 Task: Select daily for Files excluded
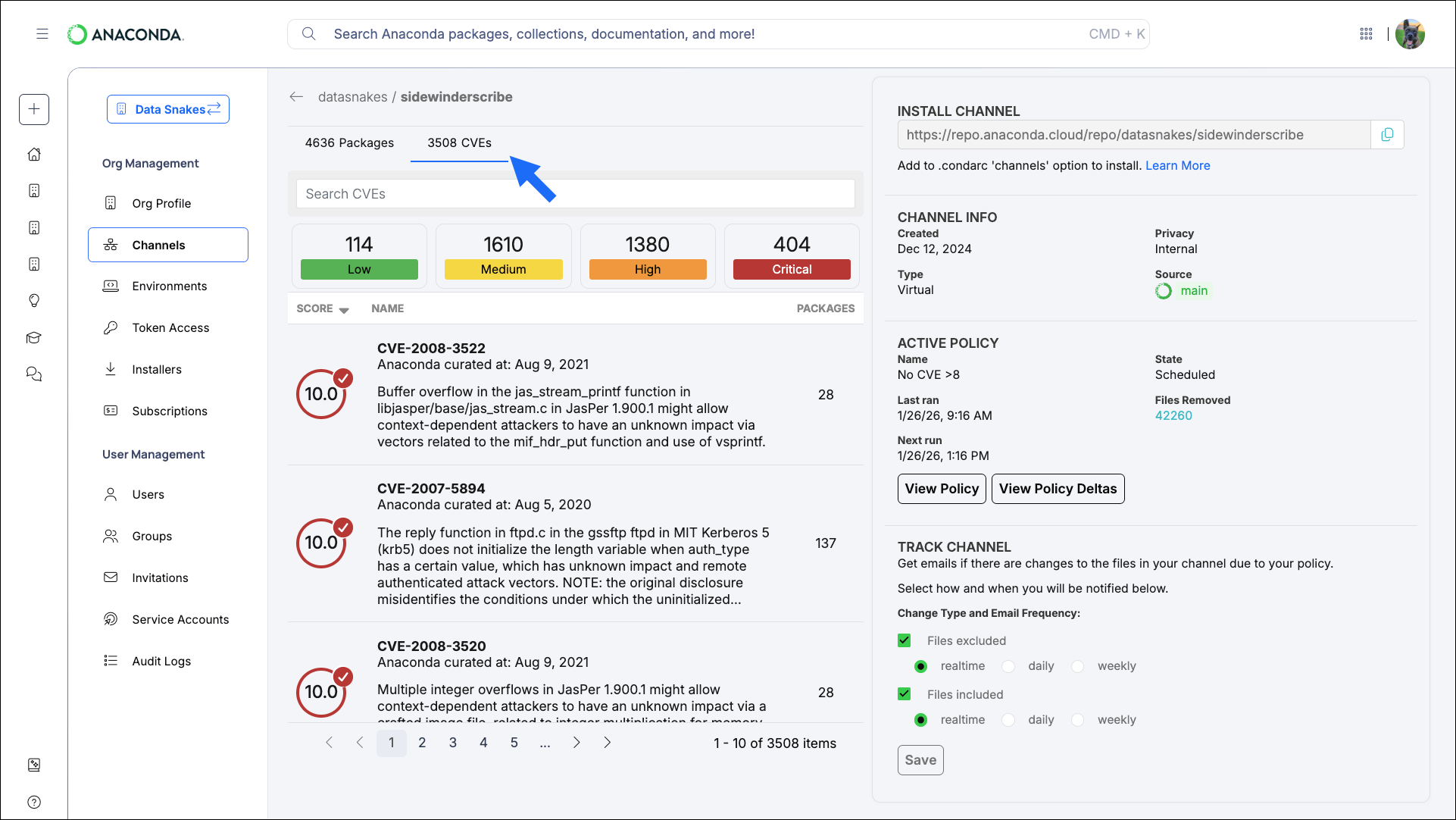click(x=1008, y=667)
